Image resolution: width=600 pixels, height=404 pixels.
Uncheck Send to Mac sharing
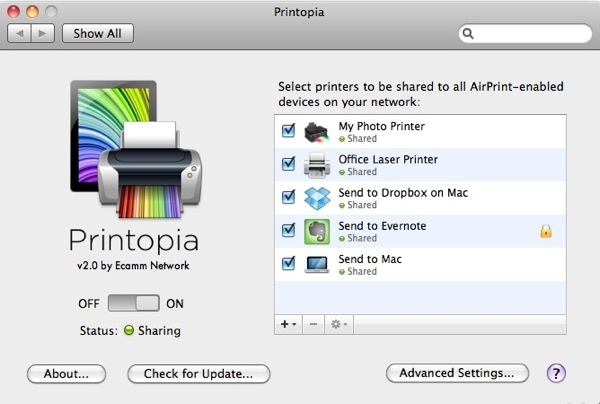[x=288, y=263]
